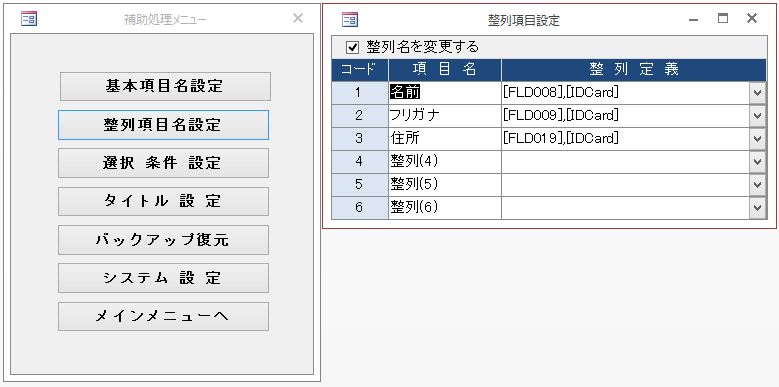
Task: Click the [FLD019],[IDCard] definition field
Action: pos(625,139)
